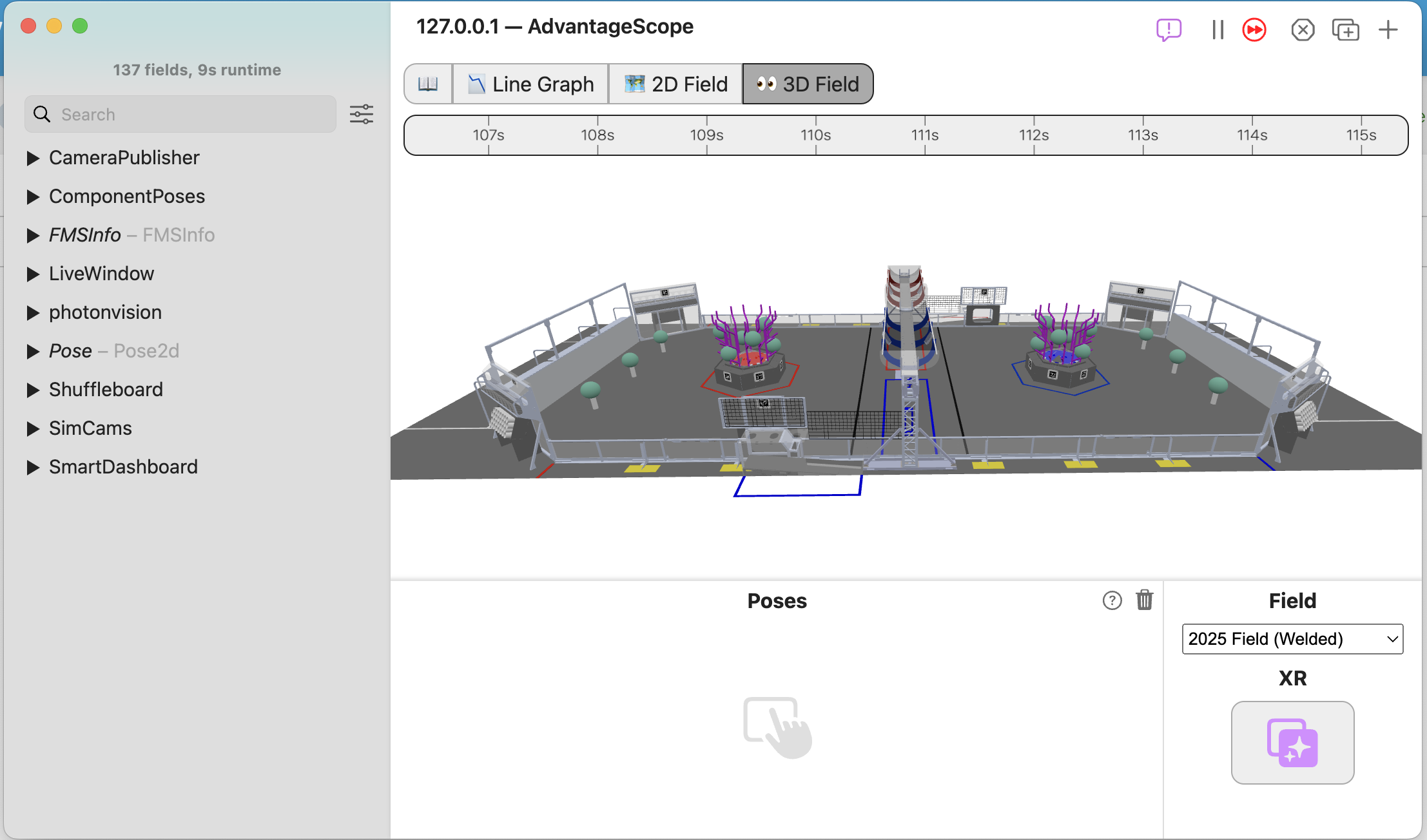Click the Poses help question mark
Image resolution: width=1427 pixels, height=840 pixels.
pyautogui.click(x=1112, y=600)
